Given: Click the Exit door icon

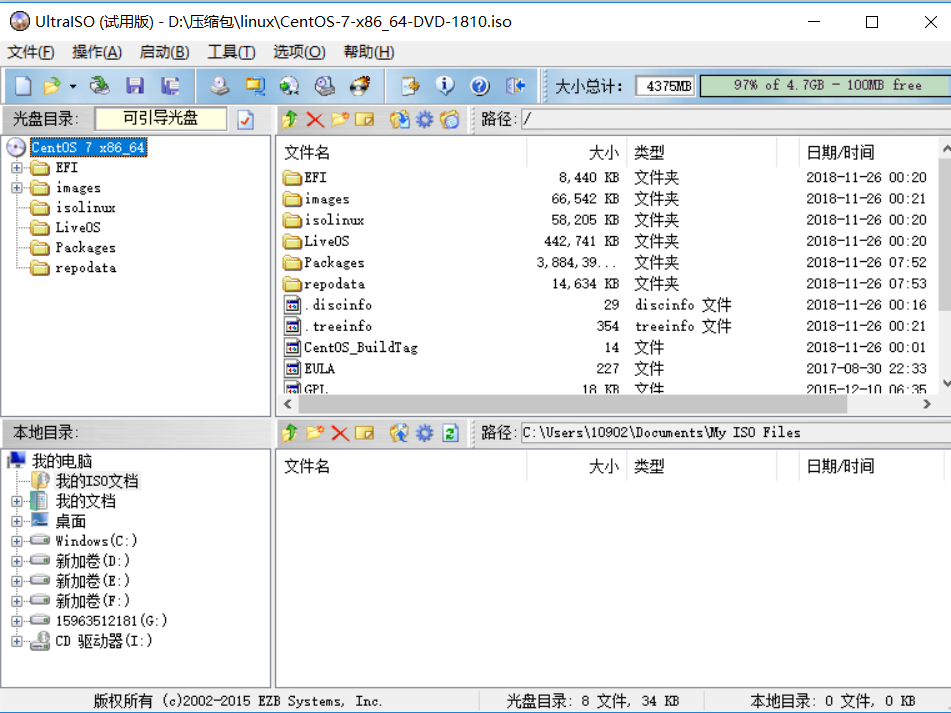Looking at the screenshot, I should tap(515, 85).
